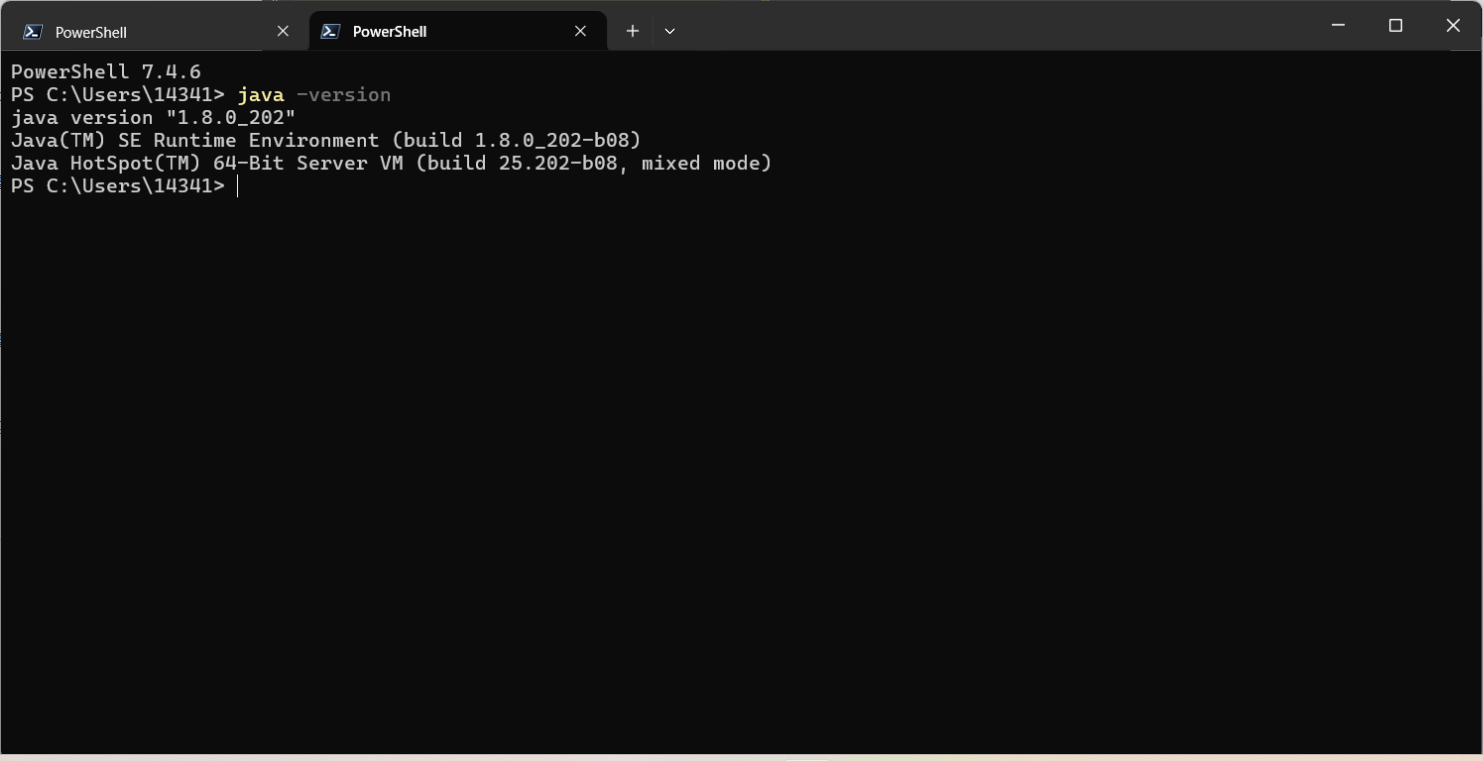The width and height of the screenshot is (1483, 761).
Task: Click the "Java(TM) SE Runtime Environment" line
Action: point(326,141)
